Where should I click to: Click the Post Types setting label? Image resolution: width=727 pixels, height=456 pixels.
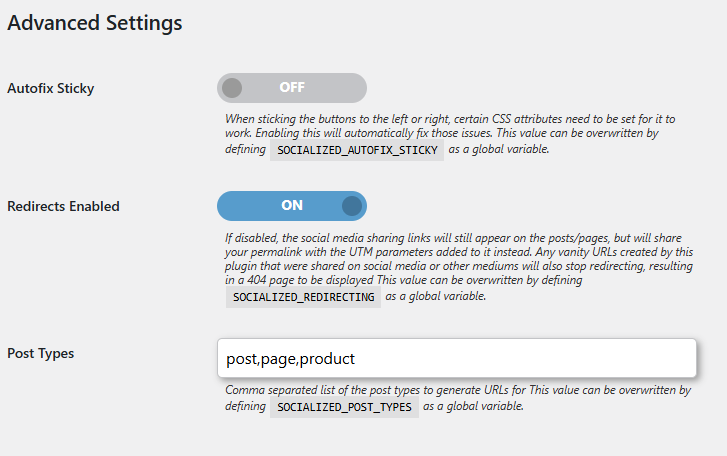pos(41,353)
